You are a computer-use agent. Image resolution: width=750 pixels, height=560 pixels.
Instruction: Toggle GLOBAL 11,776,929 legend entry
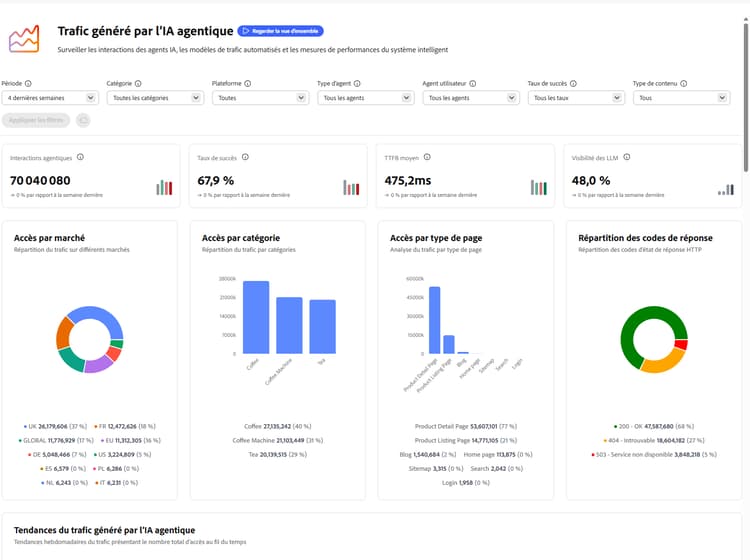point(56,440)
